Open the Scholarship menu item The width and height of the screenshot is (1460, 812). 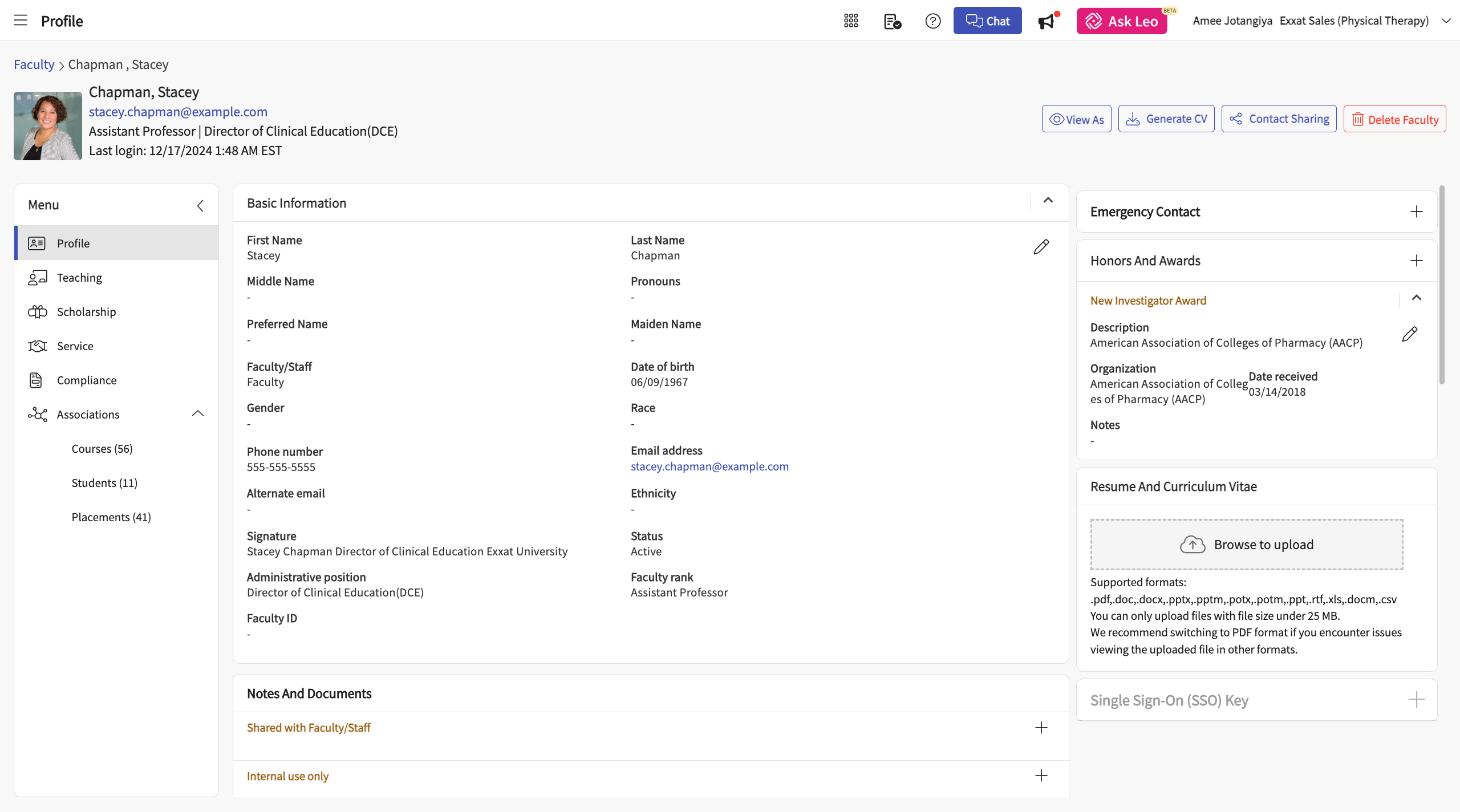click(86, 312)
